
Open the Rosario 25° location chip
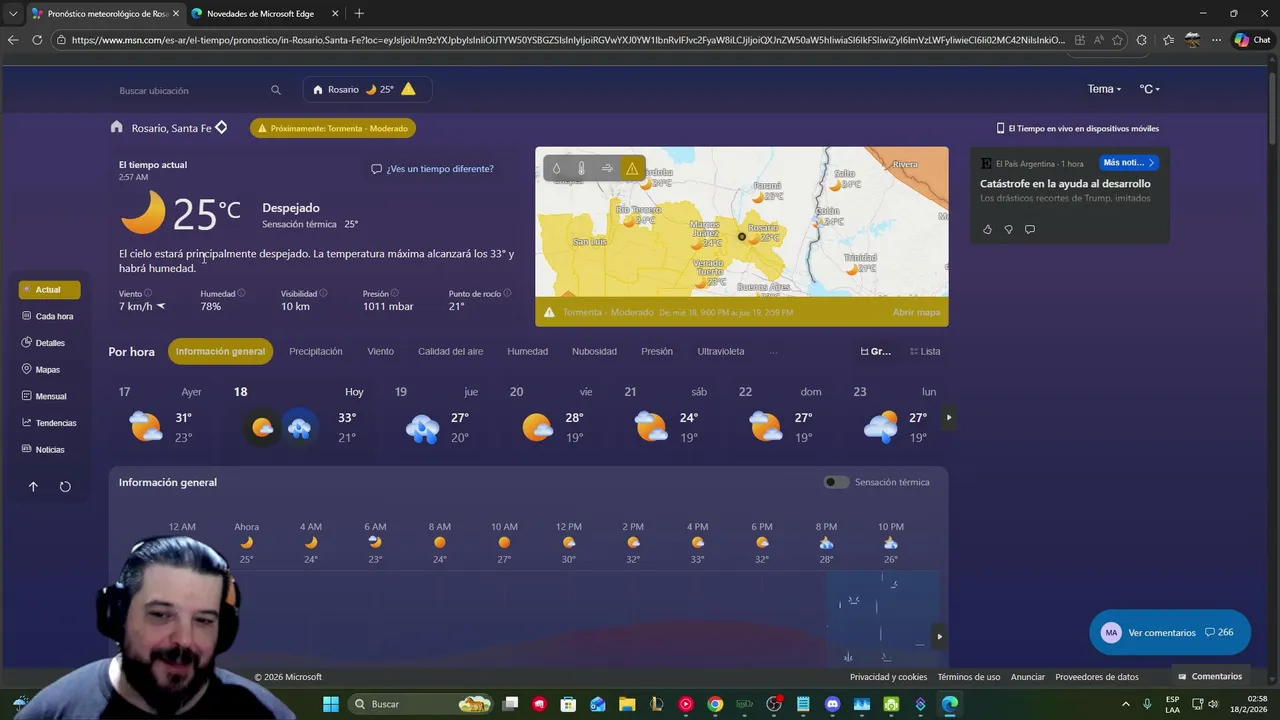click(367, 90)
